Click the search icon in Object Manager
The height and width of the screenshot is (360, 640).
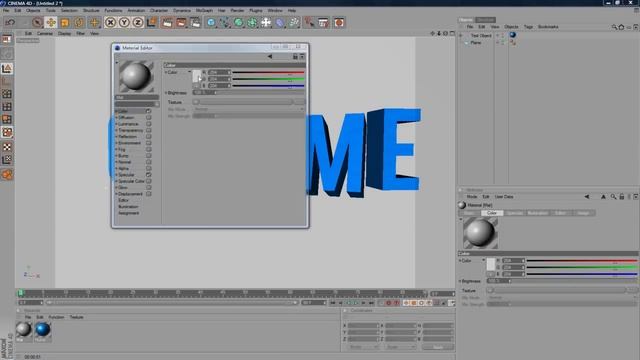pos(614,27)
